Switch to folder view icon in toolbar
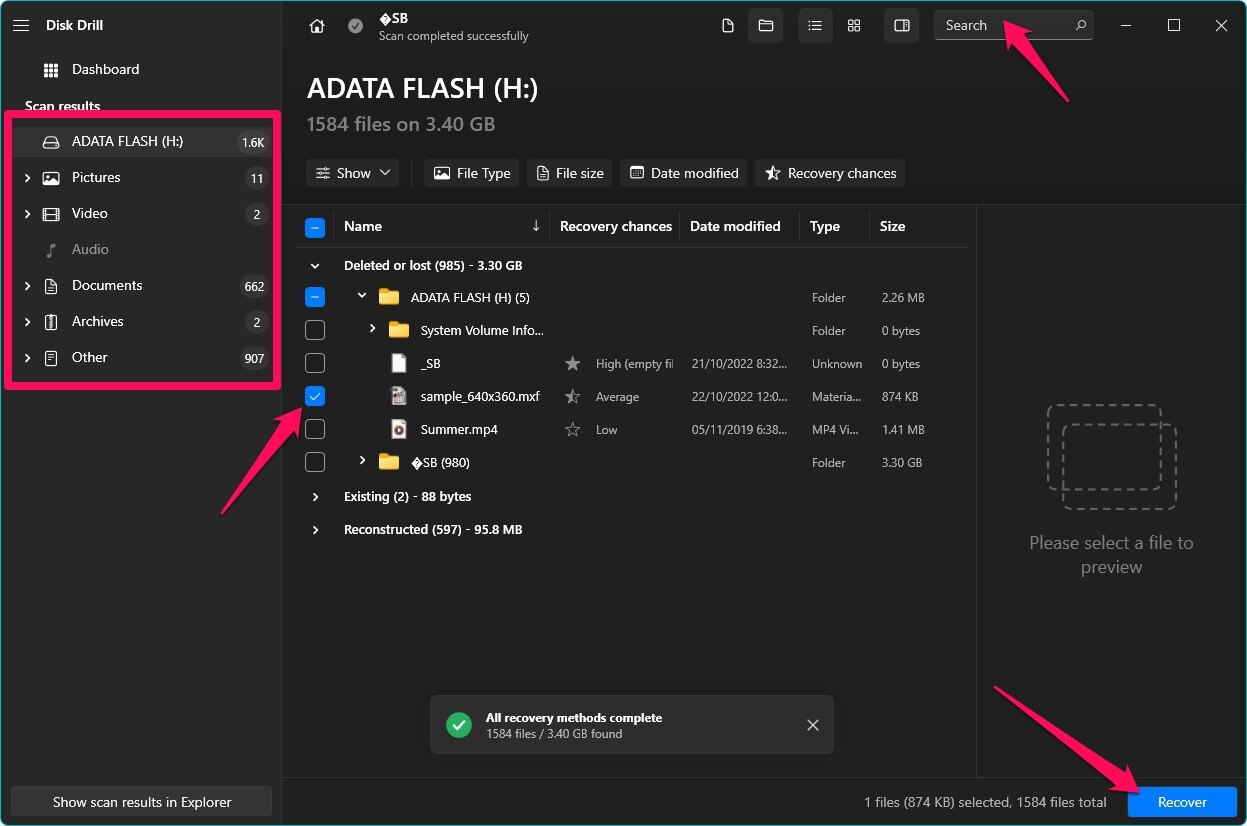 [x=766, y=26]
